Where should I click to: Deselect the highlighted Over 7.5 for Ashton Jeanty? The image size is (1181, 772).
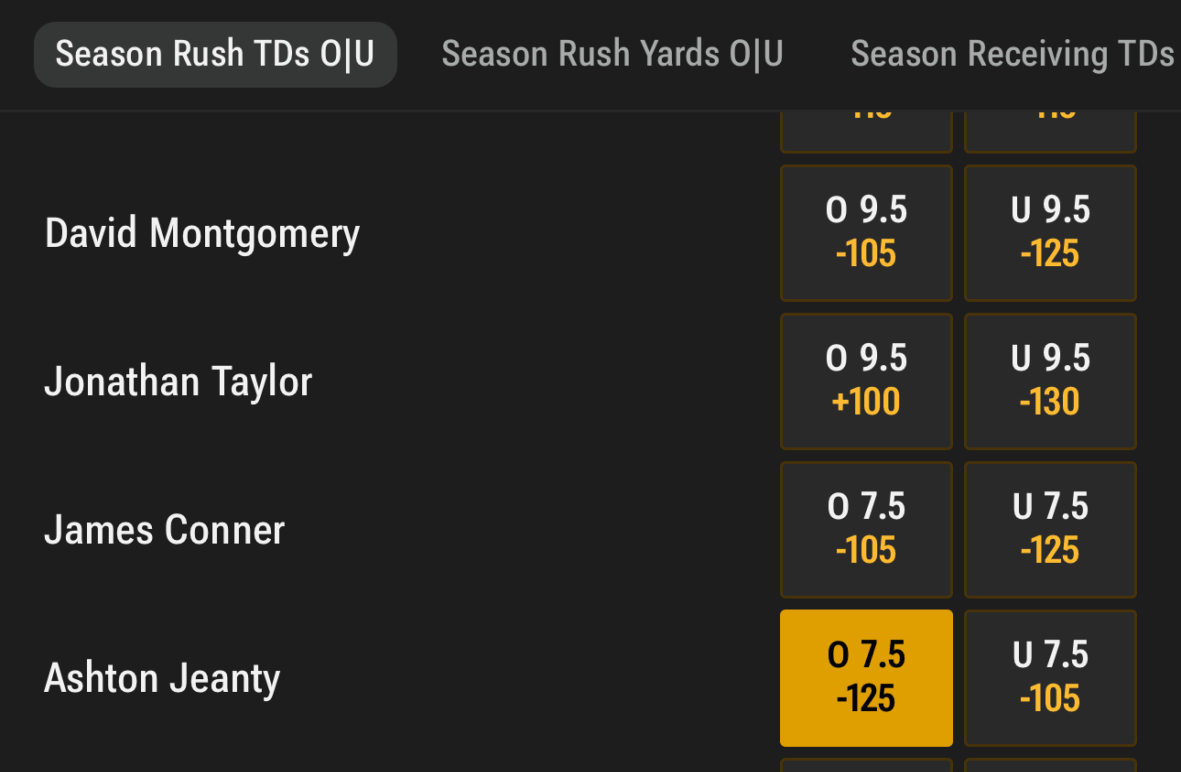[x=866, y=677]
